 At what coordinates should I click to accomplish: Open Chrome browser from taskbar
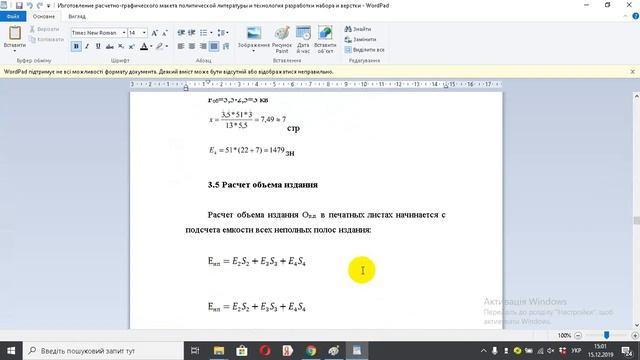coord(311,351)
